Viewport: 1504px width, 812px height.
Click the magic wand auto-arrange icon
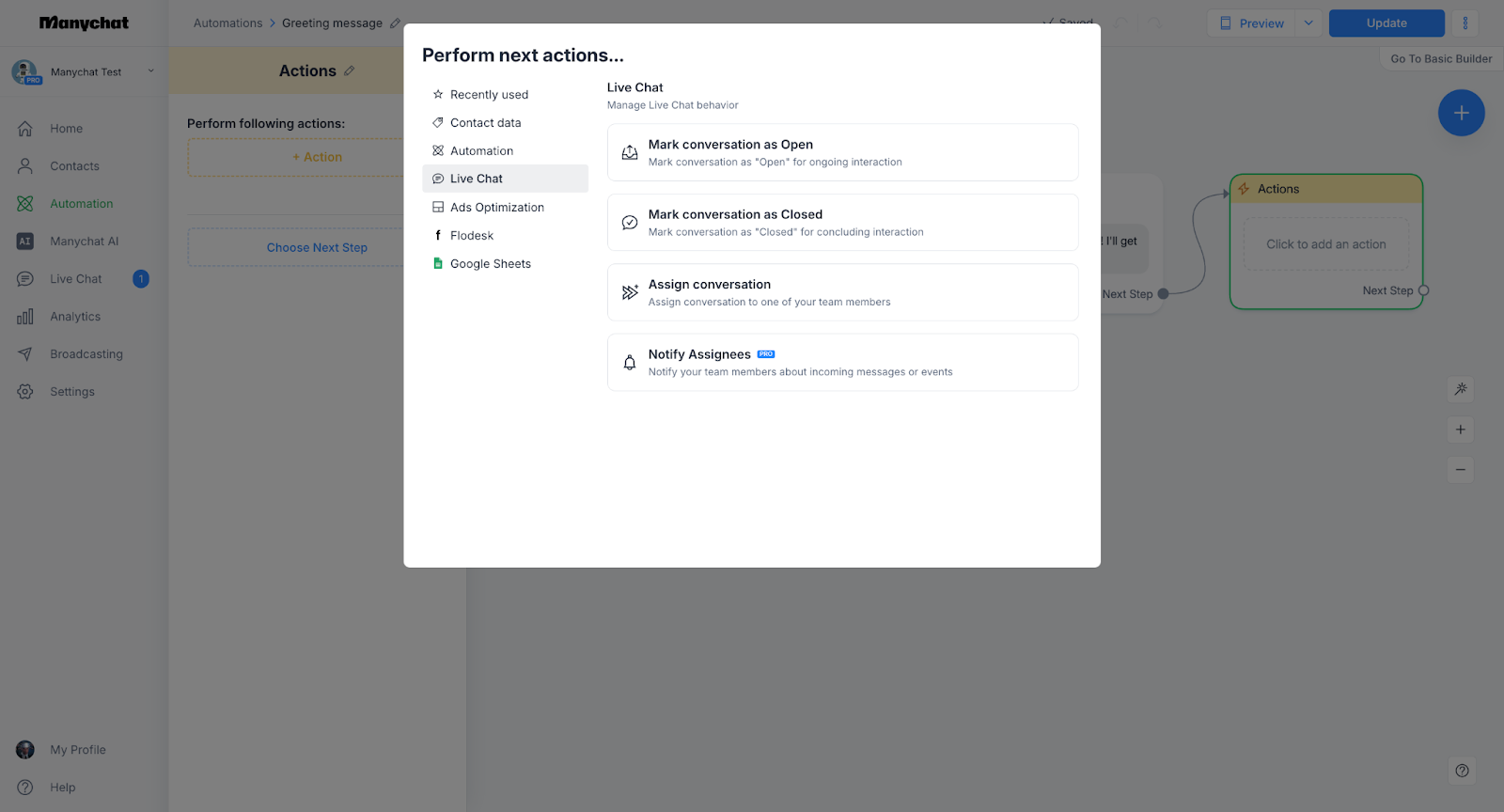pyautogui.click(x=1461, y=389)
